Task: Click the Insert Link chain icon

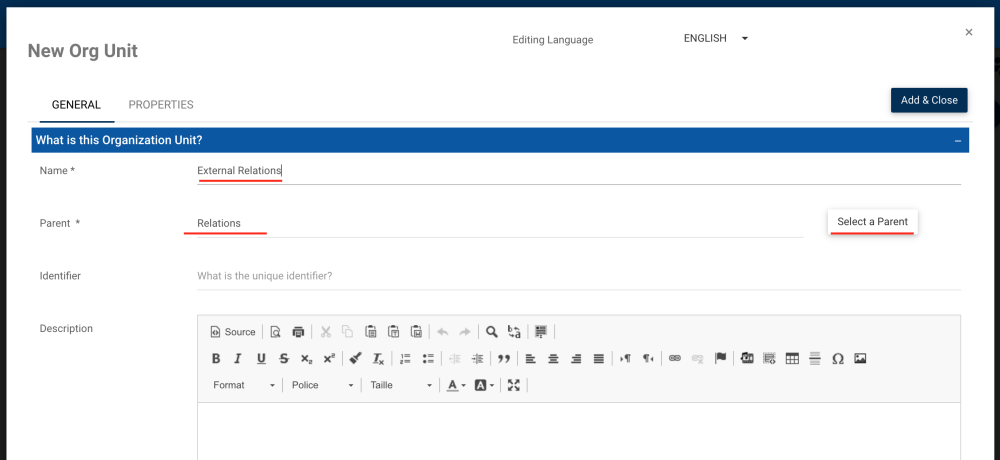Action: [675, 359]
